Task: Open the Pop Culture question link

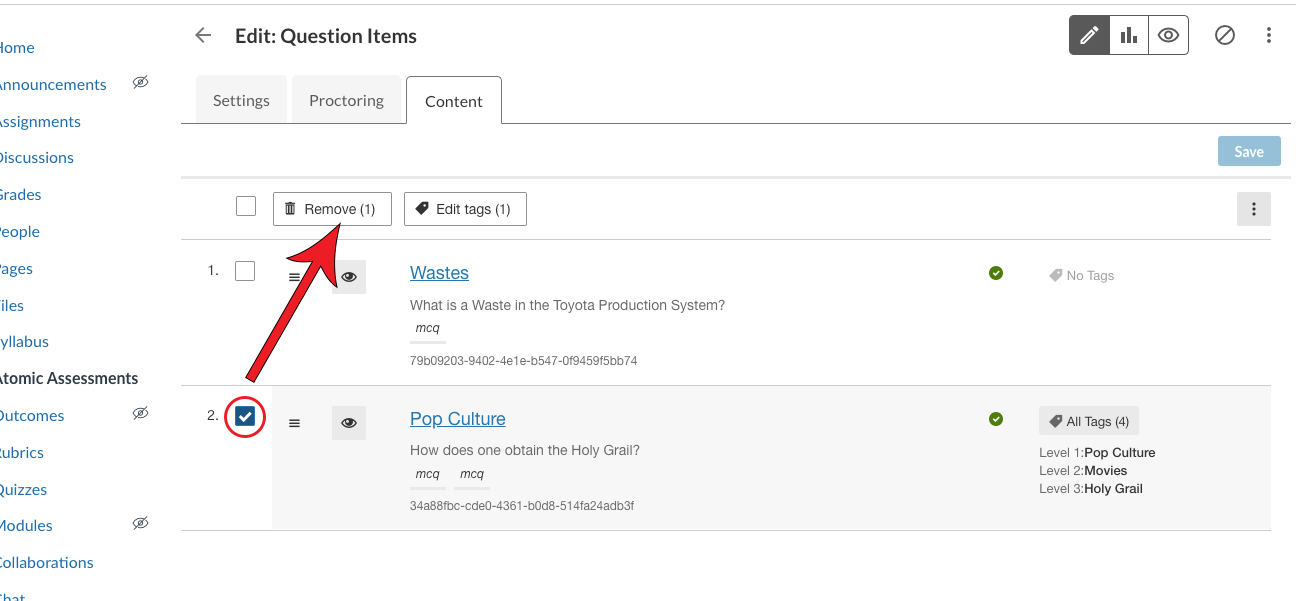Action: point(457,418)
